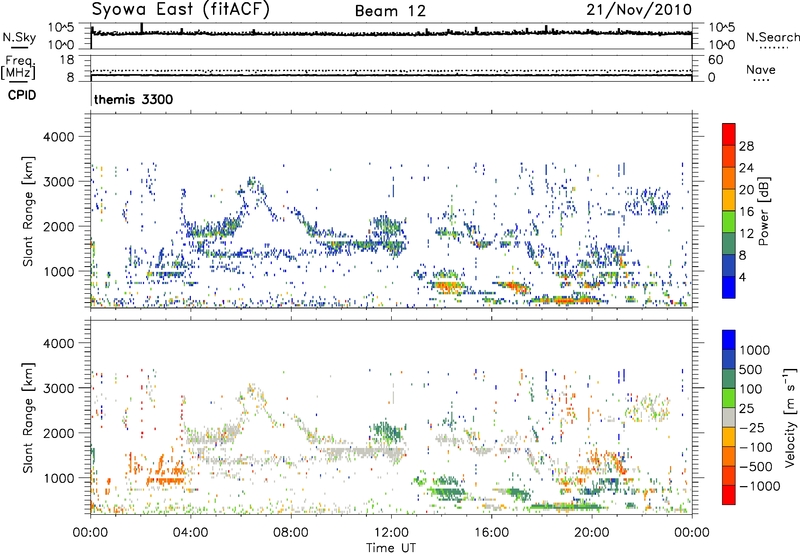Select the '16' power colorbar label

pos(746,212)
